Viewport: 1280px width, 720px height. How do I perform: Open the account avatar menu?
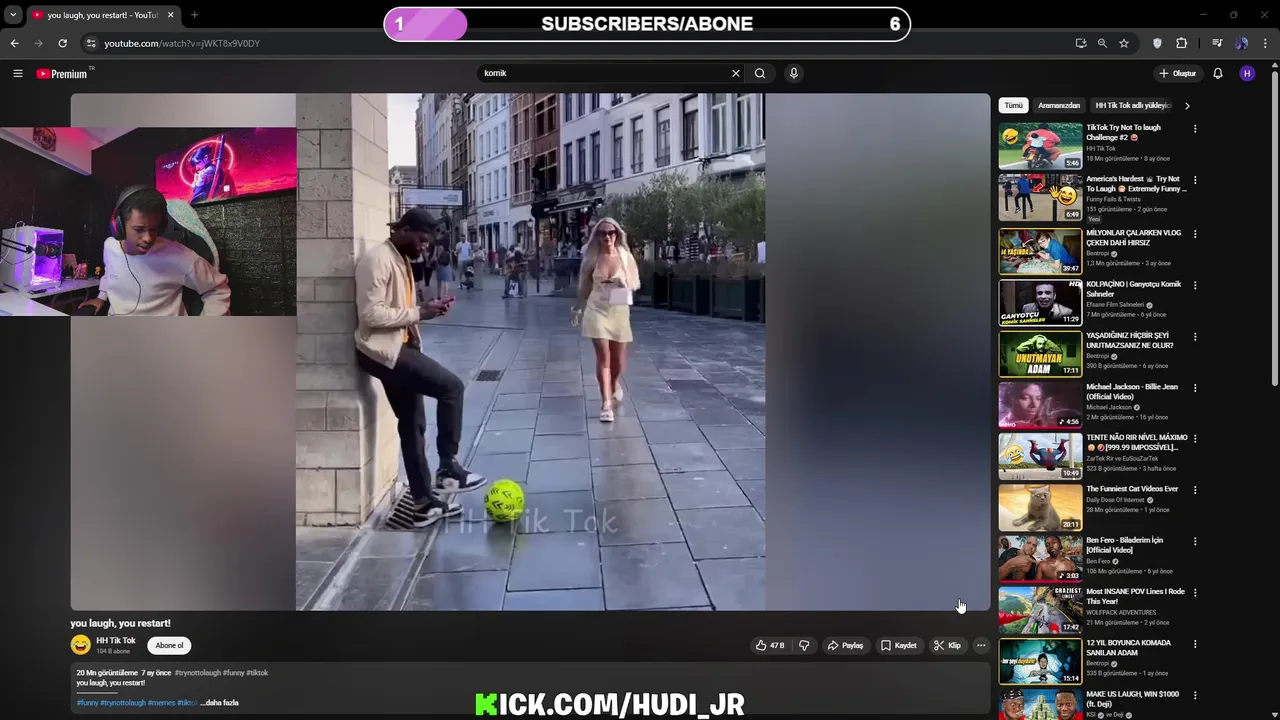(x=1247, y=73)
